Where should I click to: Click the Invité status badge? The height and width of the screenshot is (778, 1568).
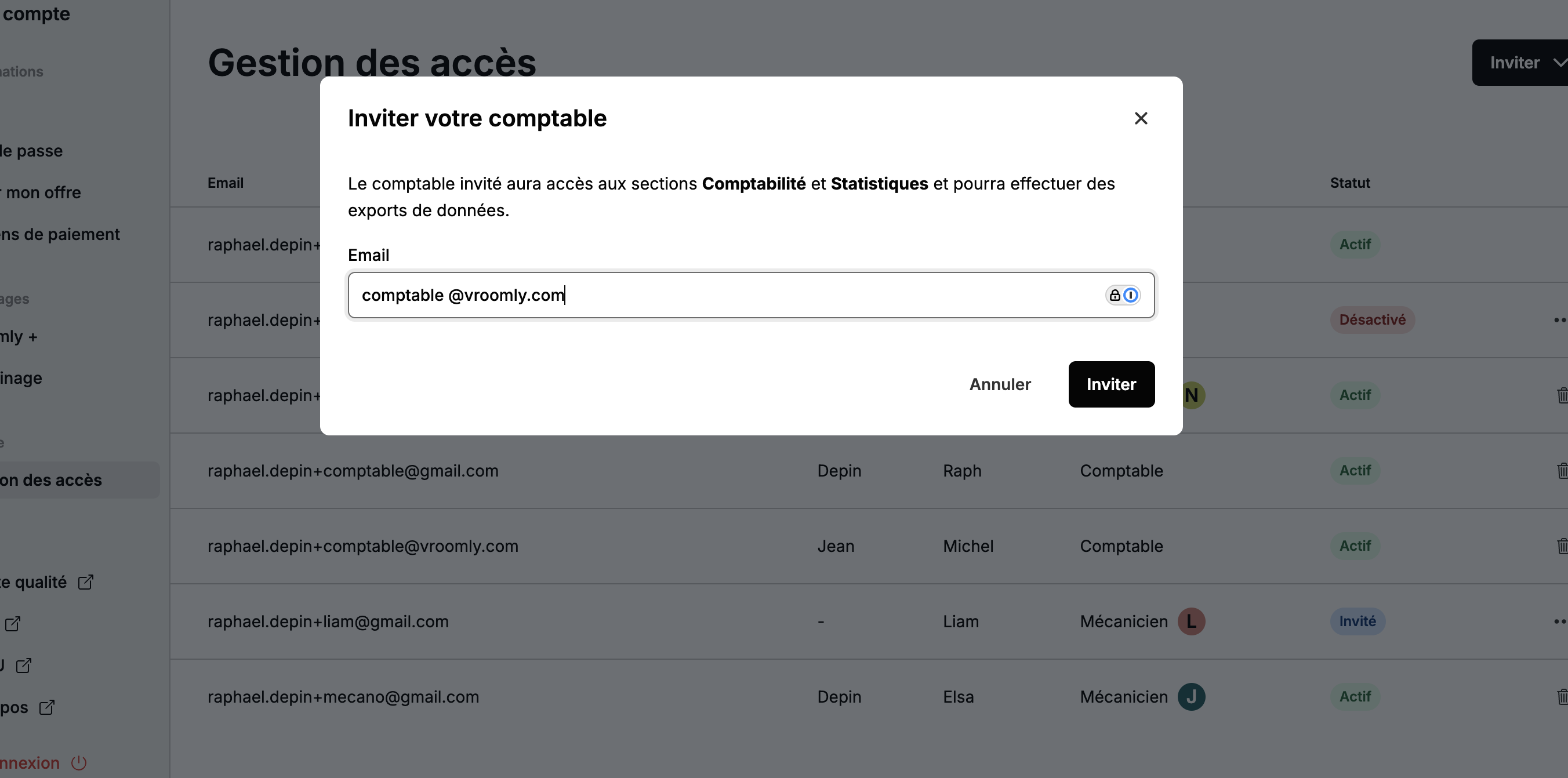1358,621
